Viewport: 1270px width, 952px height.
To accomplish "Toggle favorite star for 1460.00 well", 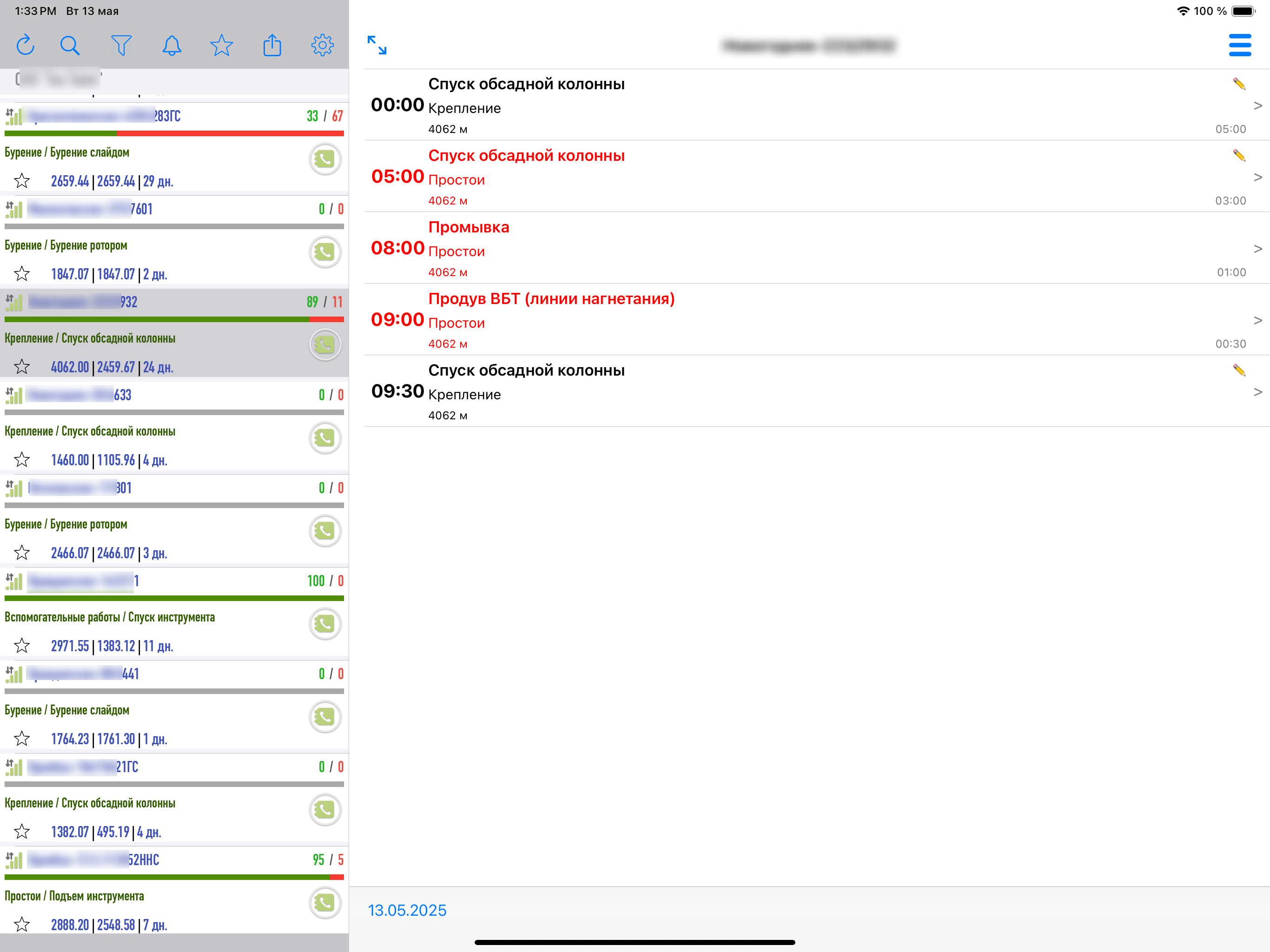I will 22,460.
